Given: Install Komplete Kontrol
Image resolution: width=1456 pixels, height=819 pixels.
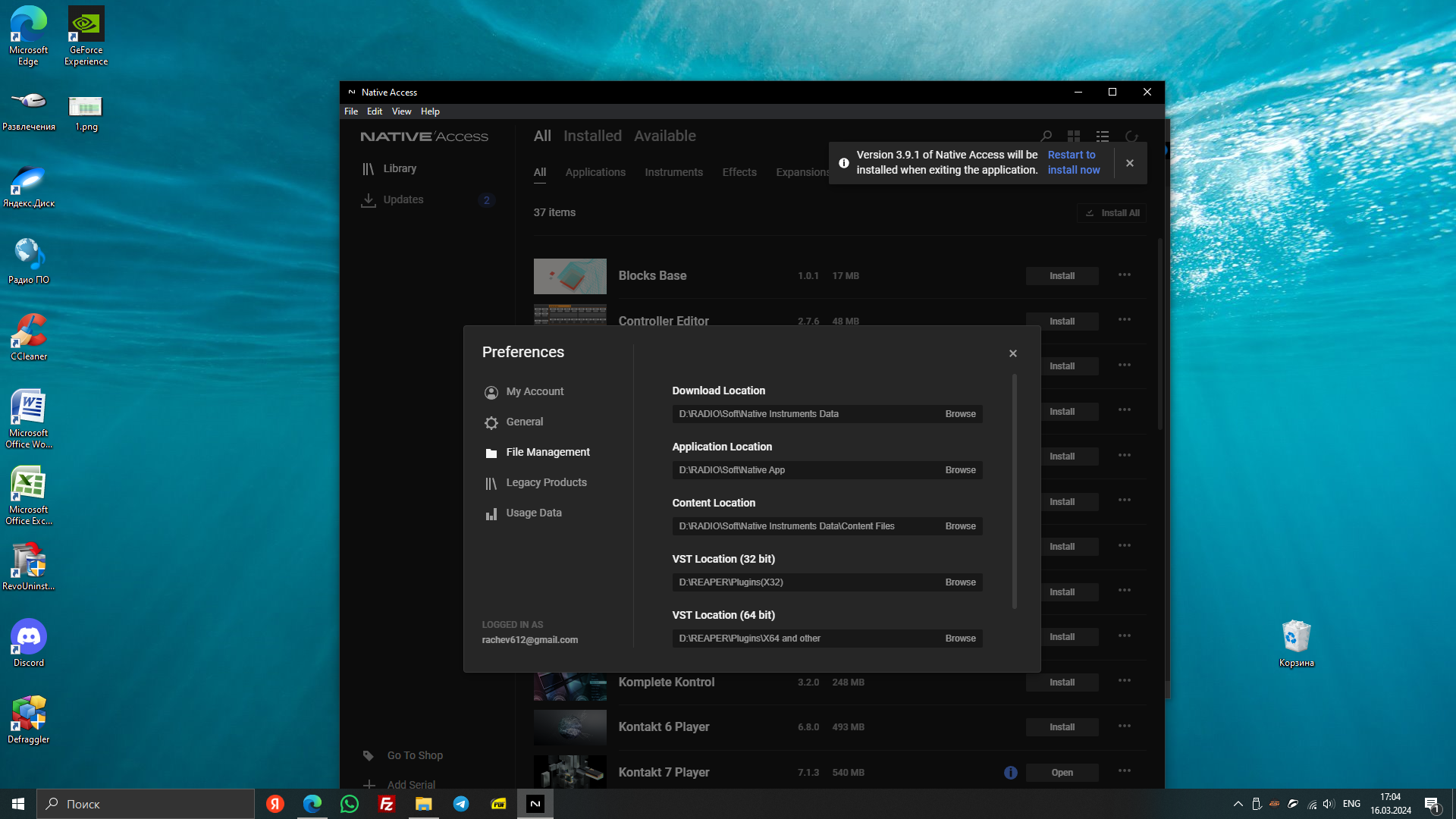Looking at the screenshot, I should pos(1062,682).
